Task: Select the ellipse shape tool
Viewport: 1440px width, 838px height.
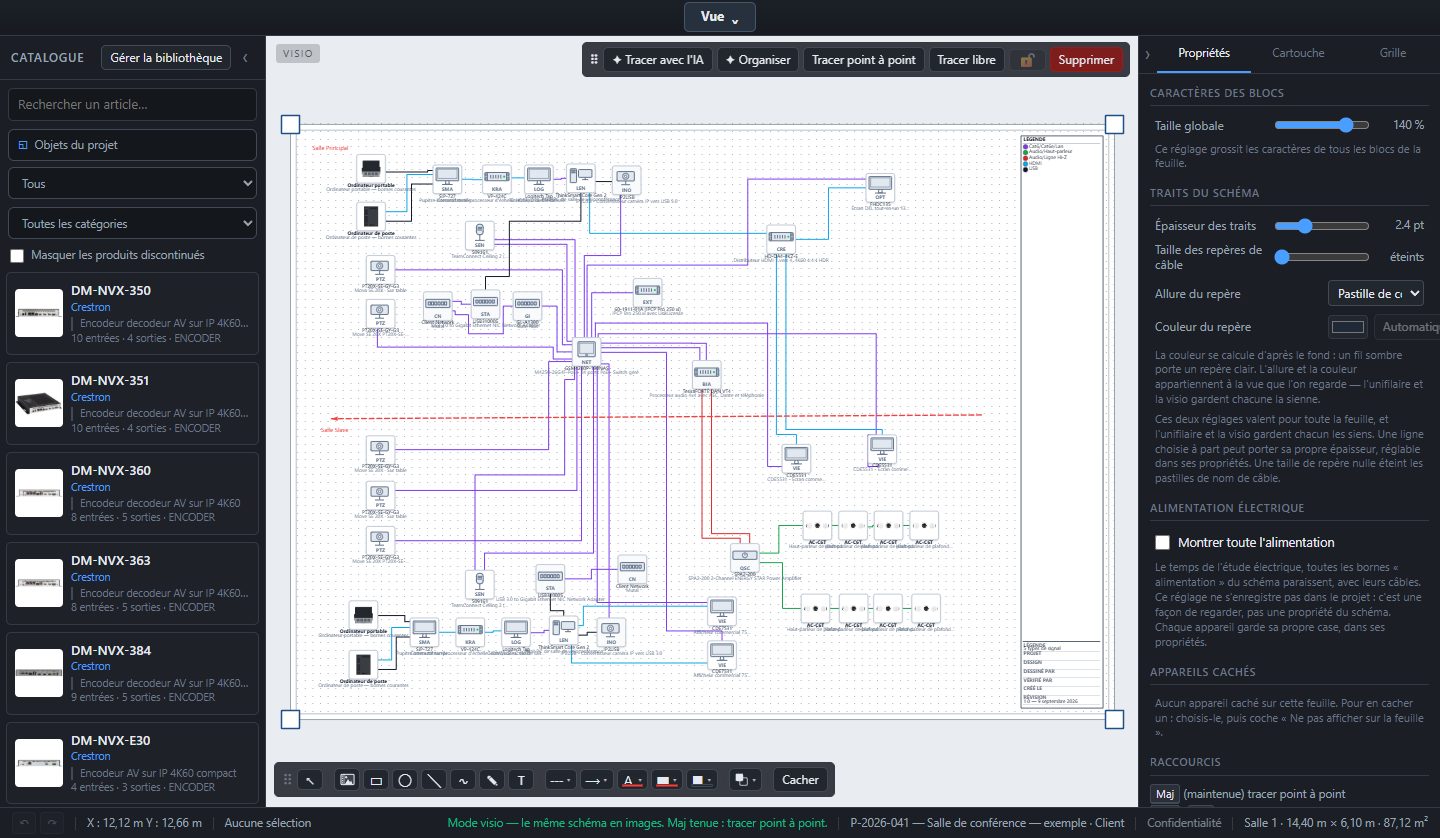Action: pos(405,780)
